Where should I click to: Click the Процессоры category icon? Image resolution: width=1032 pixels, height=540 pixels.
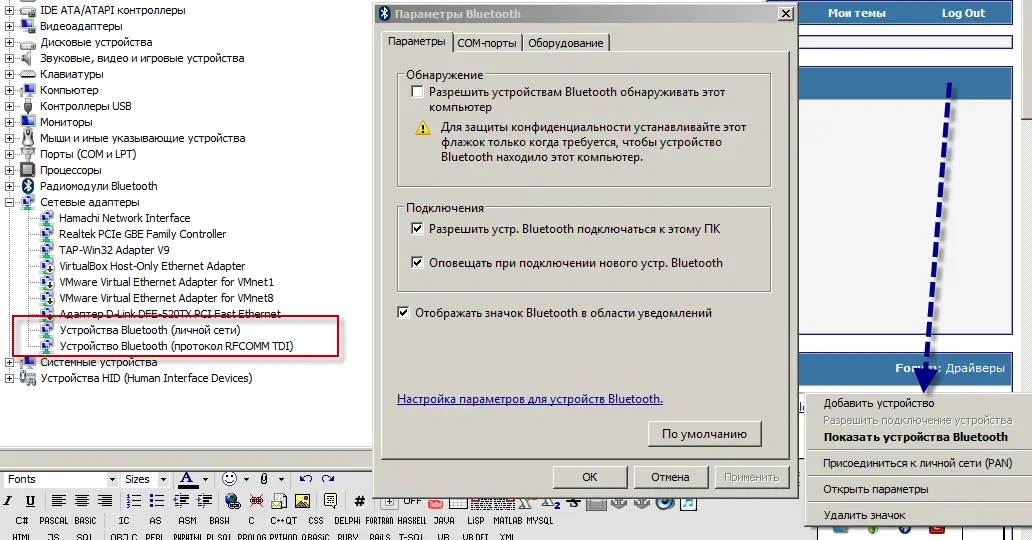(x=28, y=170)
